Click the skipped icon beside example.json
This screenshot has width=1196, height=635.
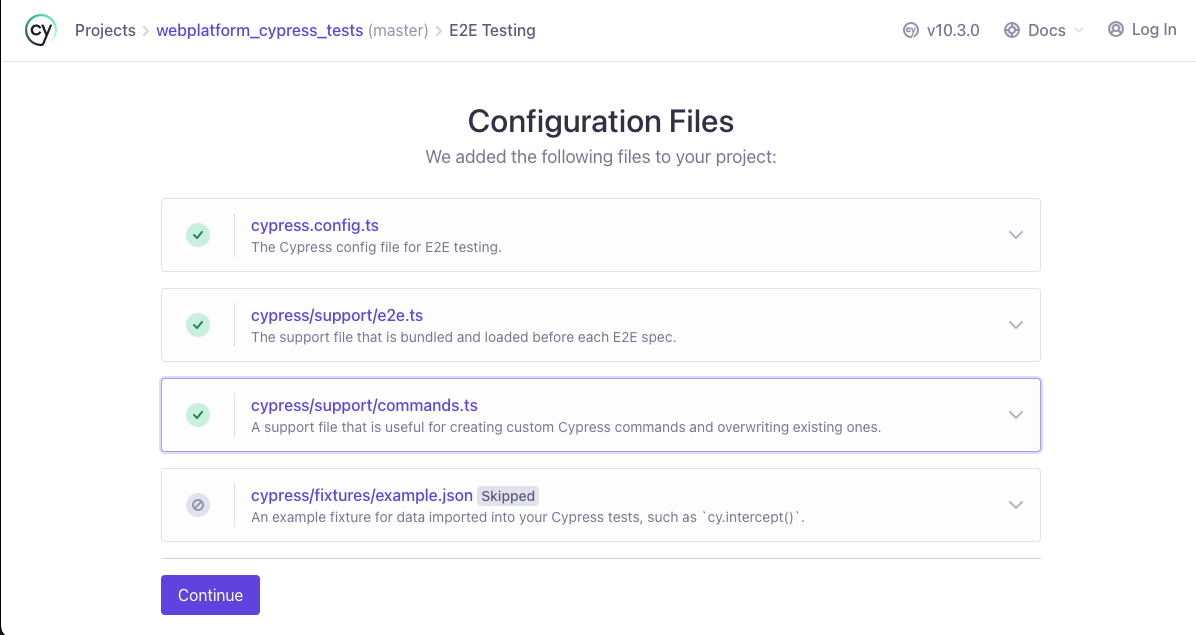point(198,505)
